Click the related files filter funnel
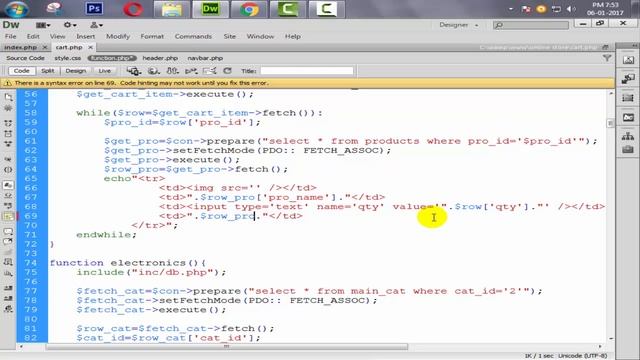Viewport: 640px width, 360px height. click(x=607, y=58)
